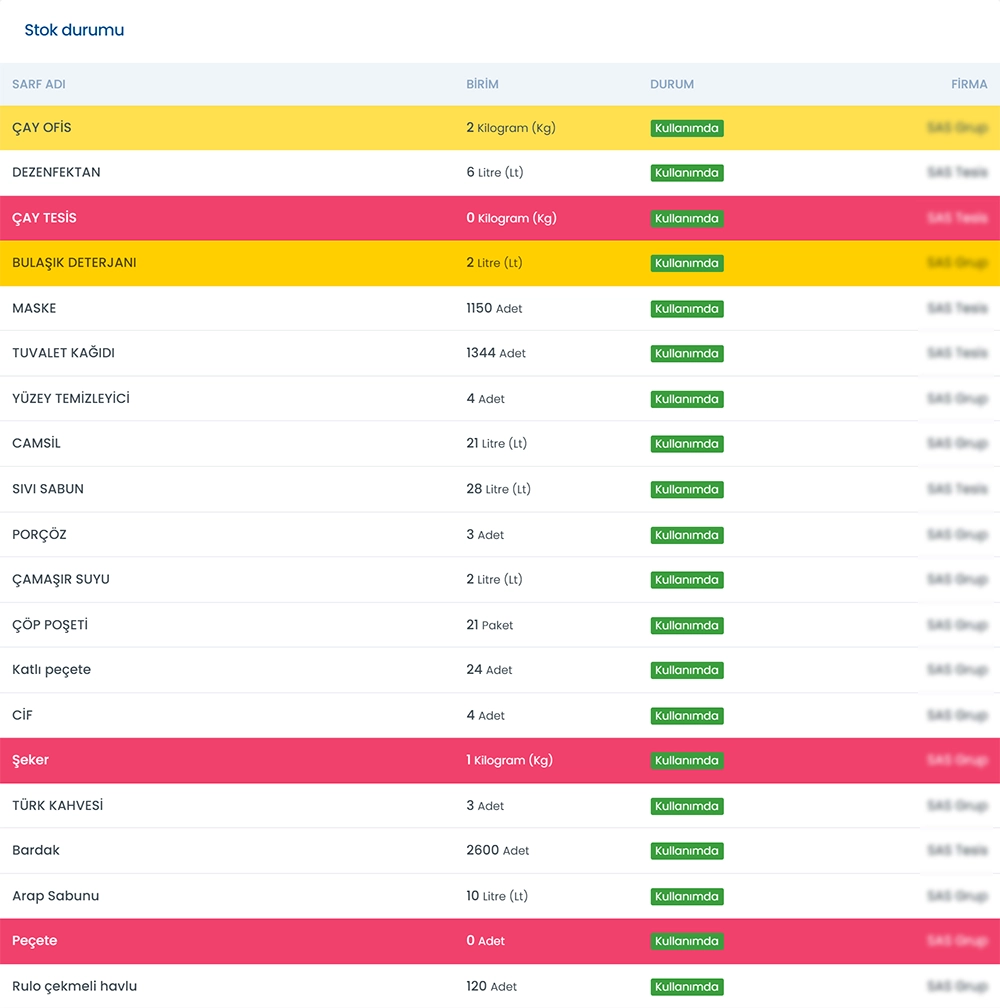This screenshot has width=1000, height=1008.
Task: Click the DURUM column header
Action: [671, 84]
